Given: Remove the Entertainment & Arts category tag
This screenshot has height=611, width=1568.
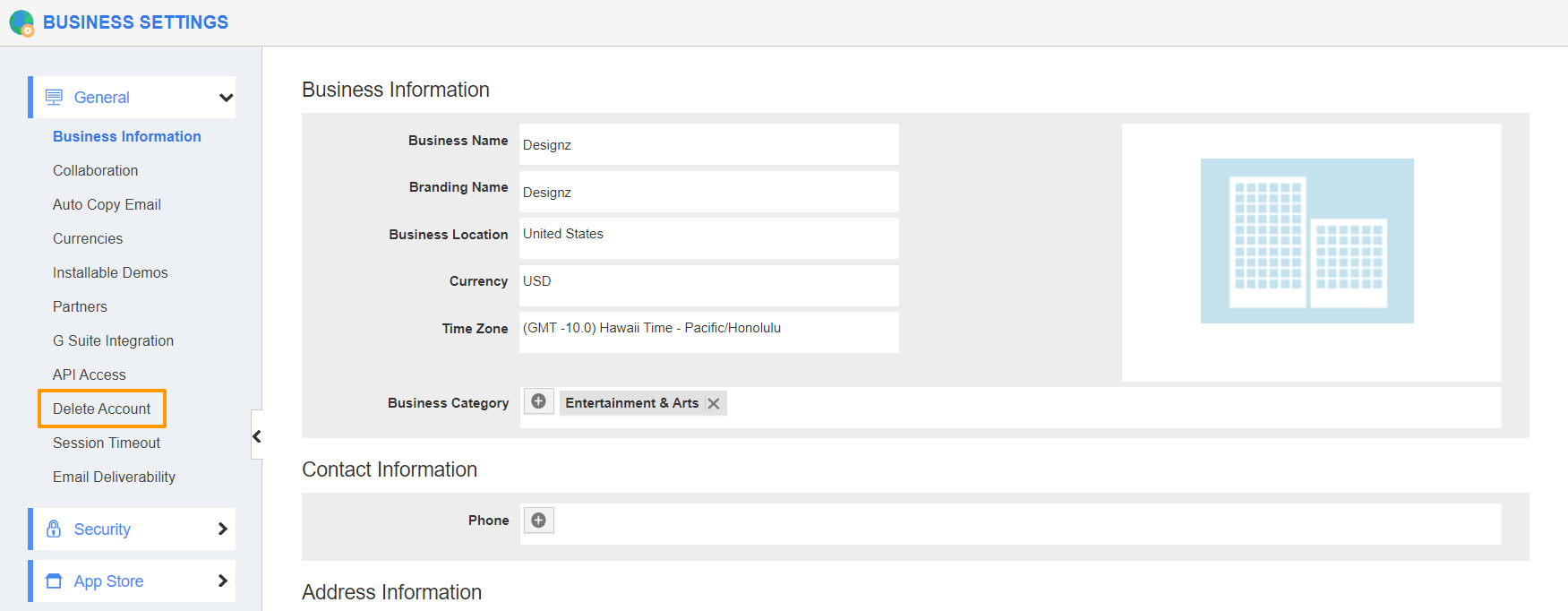Looking at the screenshot, I should pos(714,404).
